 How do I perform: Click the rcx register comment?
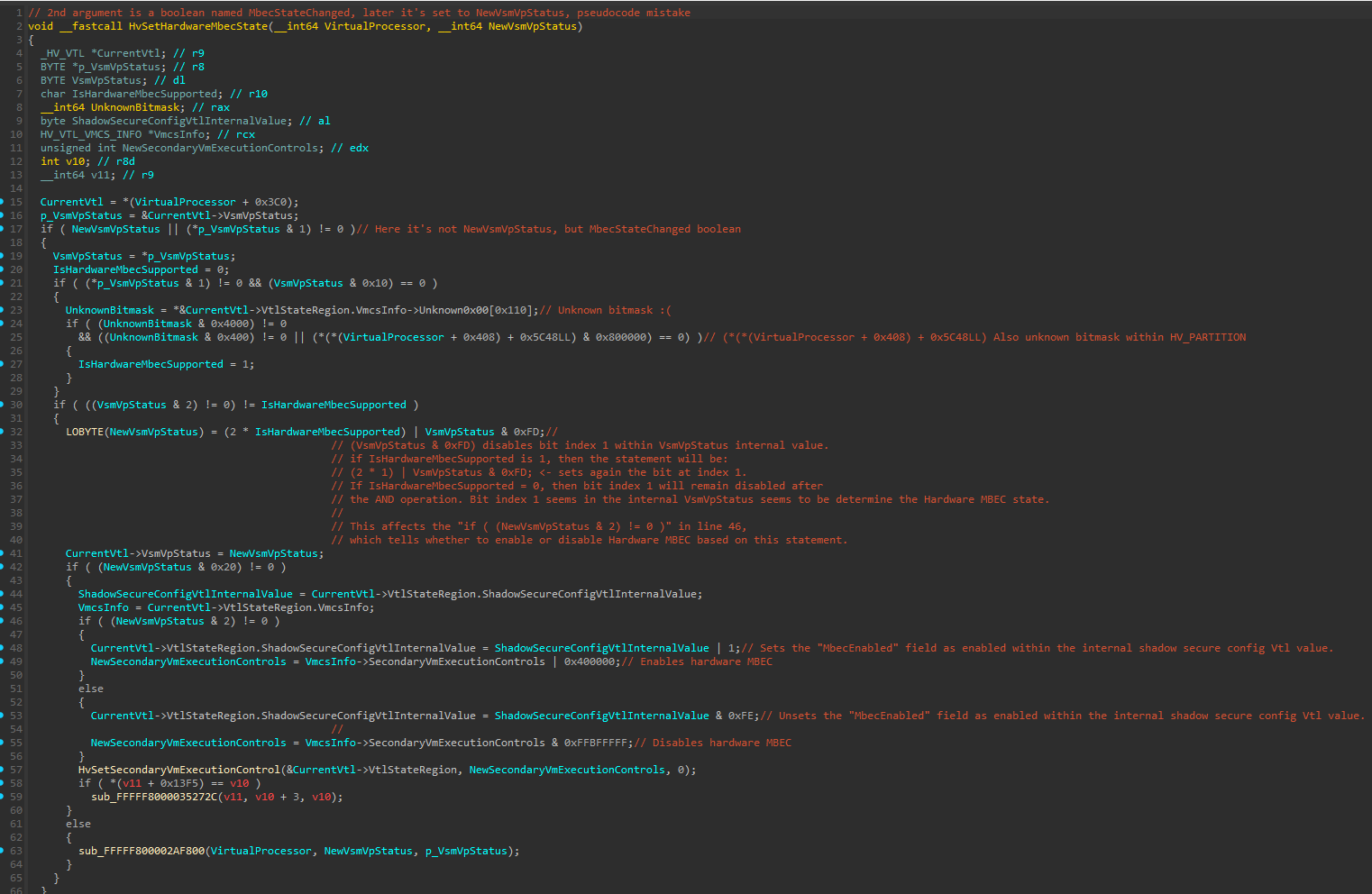pyautogui.click(x=236, y=134)
